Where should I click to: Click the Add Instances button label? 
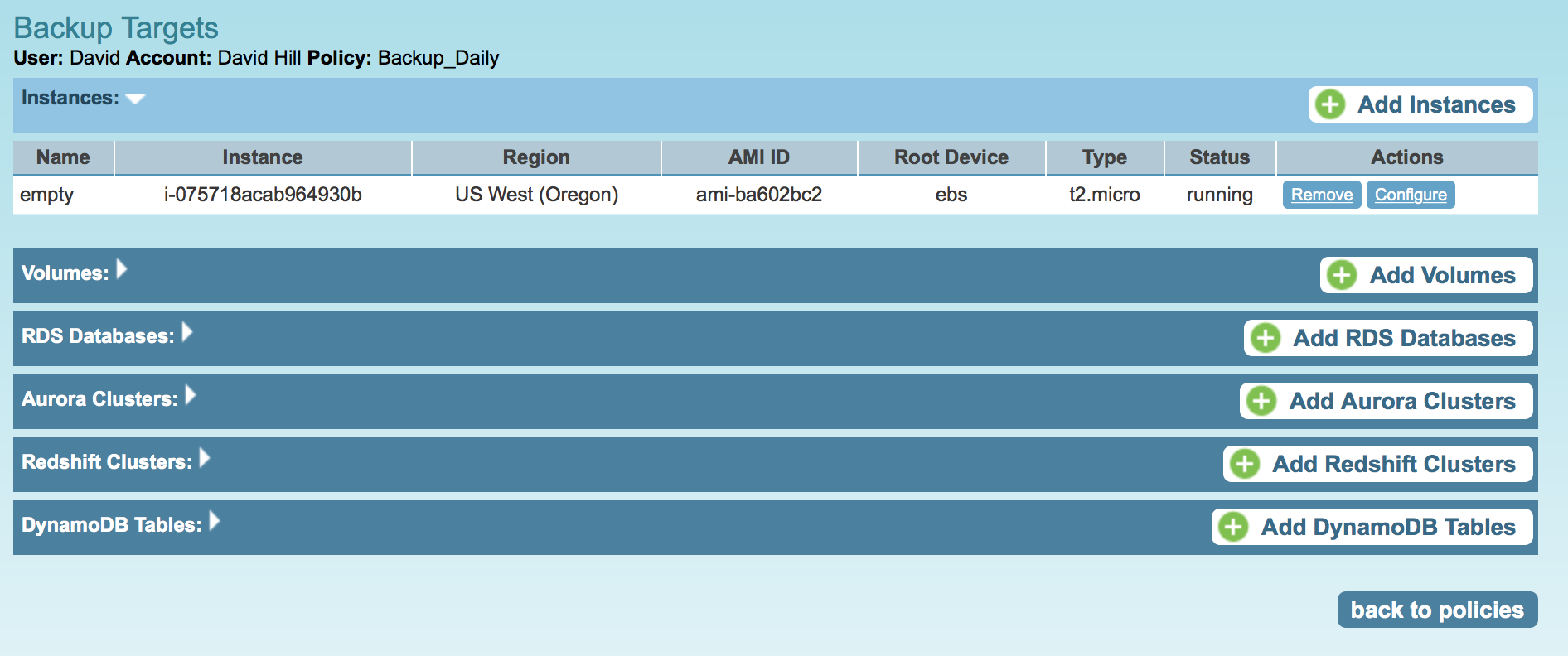[1436, 104]
